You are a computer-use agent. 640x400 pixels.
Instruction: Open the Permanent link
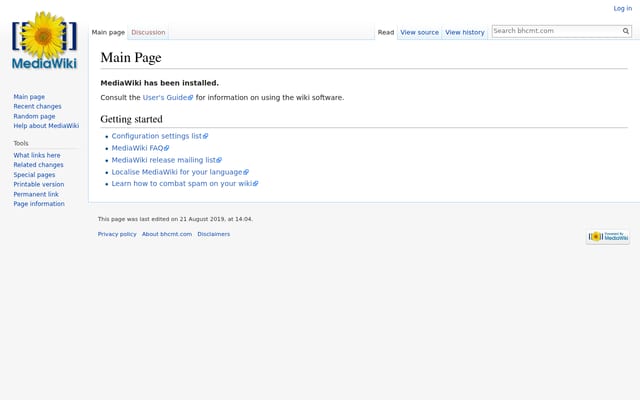[x=36, y=194]
